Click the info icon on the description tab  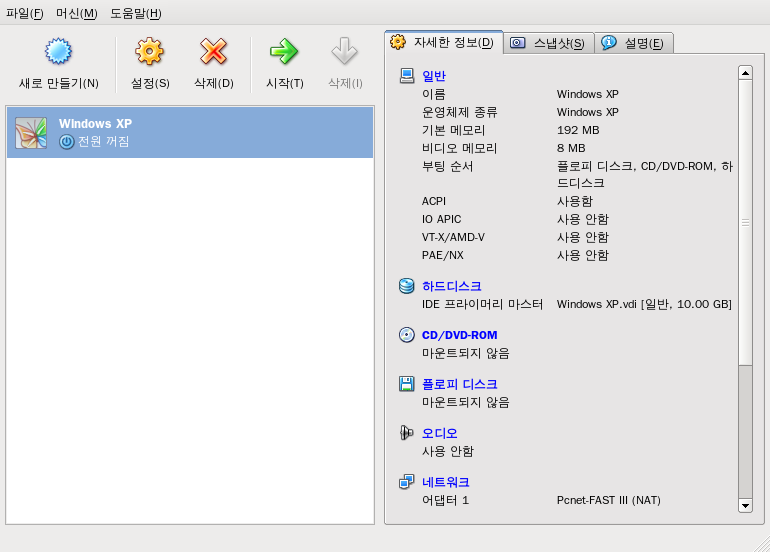coord(609,43)
